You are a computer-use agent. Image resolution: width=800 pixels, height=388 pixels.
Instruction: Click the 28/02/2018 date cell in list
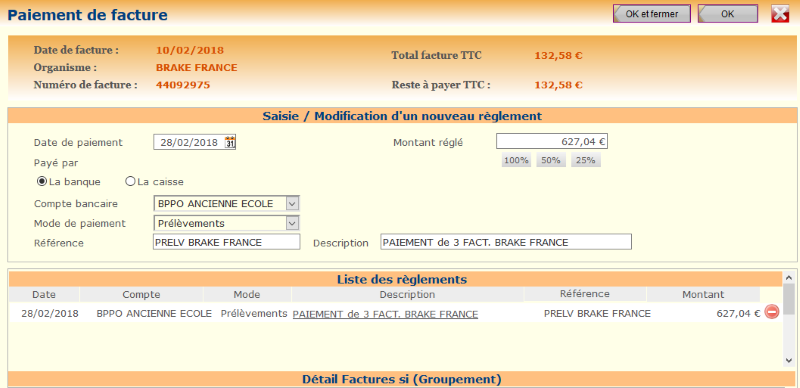[50, 313]
